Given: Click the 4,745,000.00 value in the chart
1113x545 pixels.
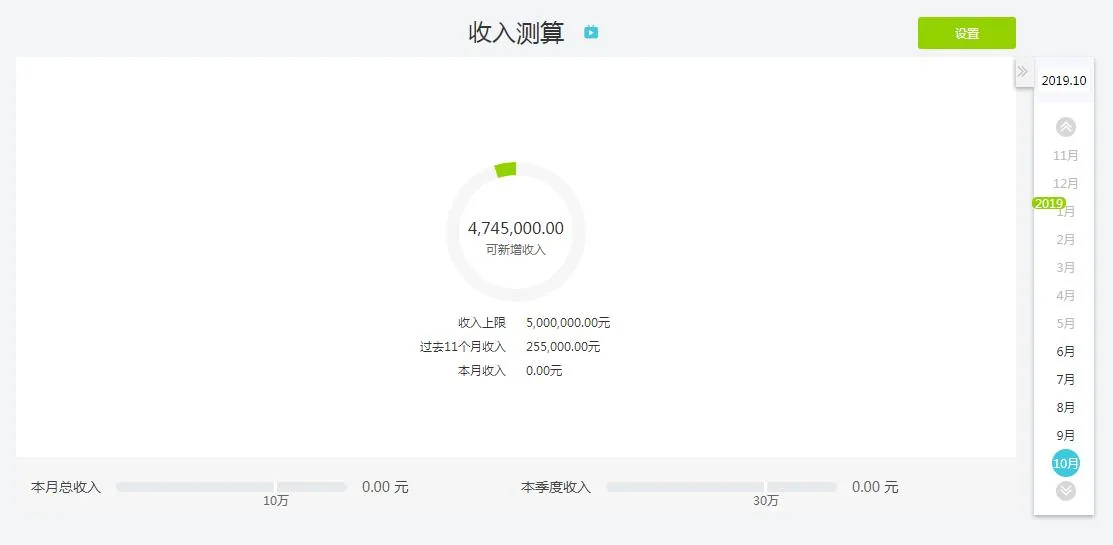Looking at the screenshot, I should click(515, 228).
